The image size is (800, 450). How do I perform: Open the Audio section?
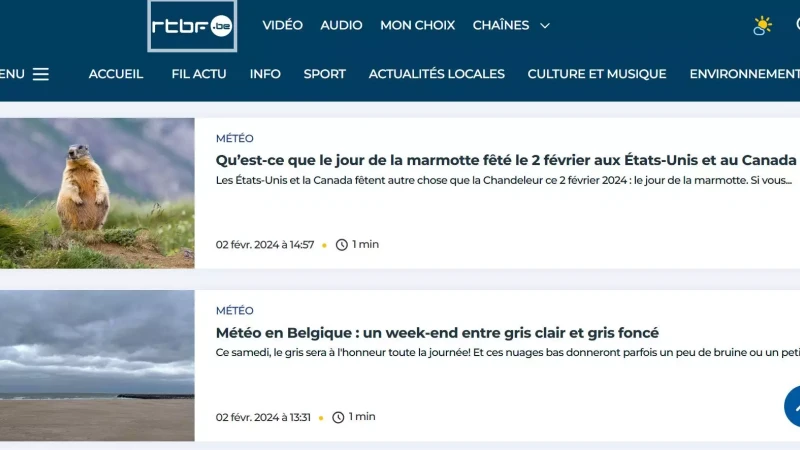(x=341, y=25)
